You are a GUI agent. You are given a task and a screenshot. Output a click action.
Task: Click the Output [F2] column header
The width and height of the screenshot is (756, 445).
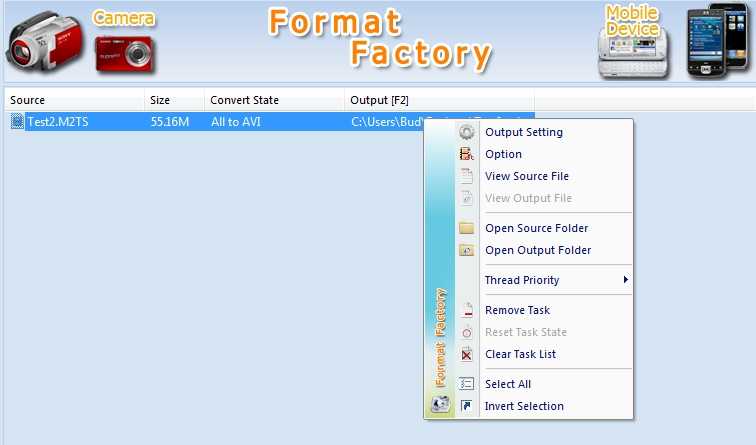pyautogui.click(x=439, y=100)
